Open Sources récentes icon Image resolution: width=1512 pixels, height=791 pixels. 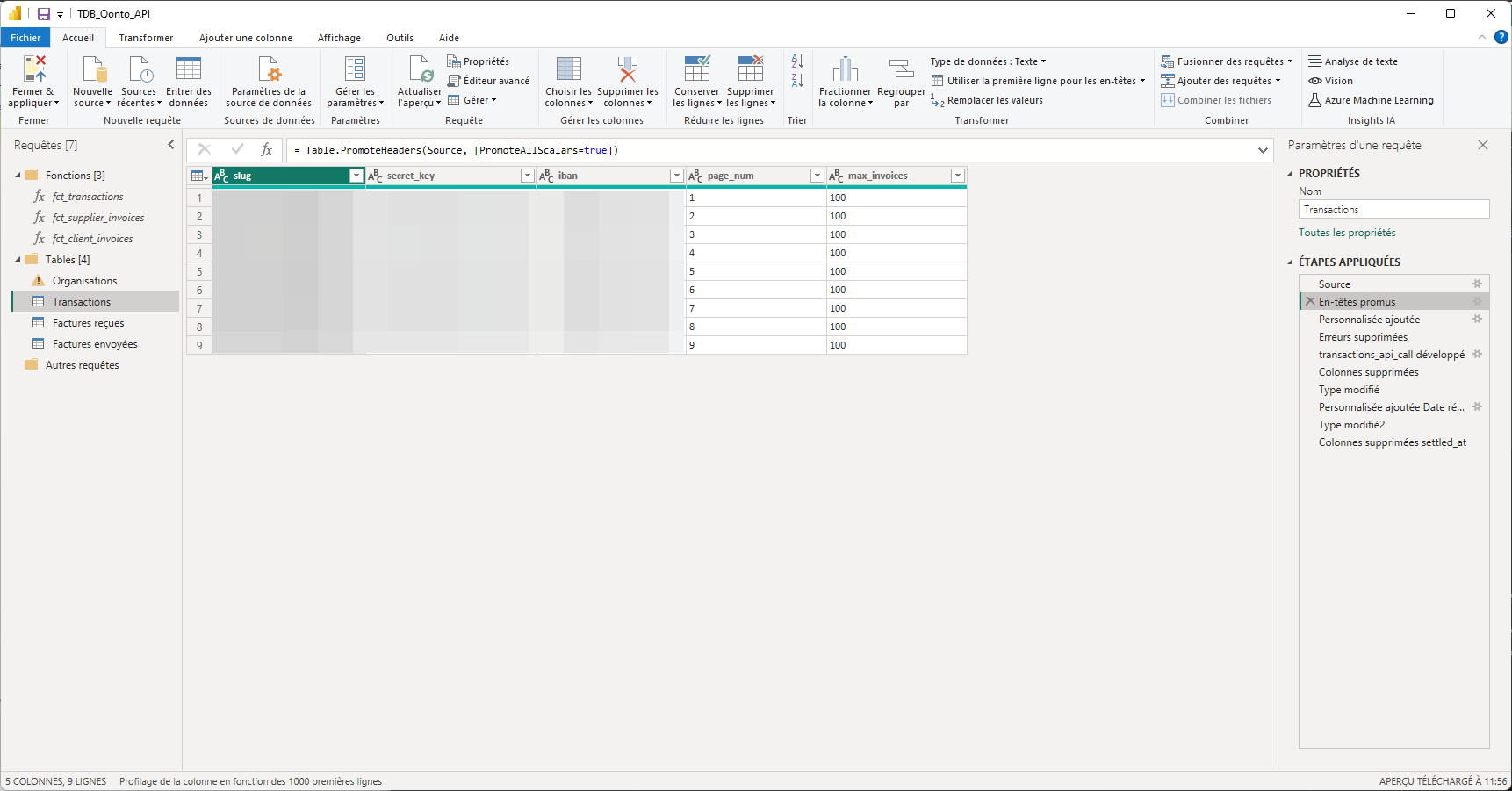pyautogui.click(x=140, y=69)
